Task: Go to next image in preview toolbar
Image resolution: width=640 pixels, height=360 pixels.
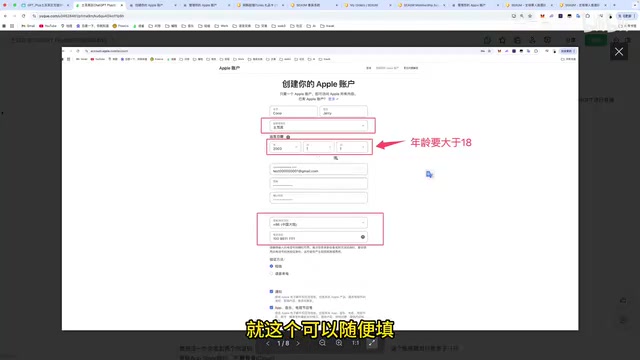Action: [x=298, y=343]
